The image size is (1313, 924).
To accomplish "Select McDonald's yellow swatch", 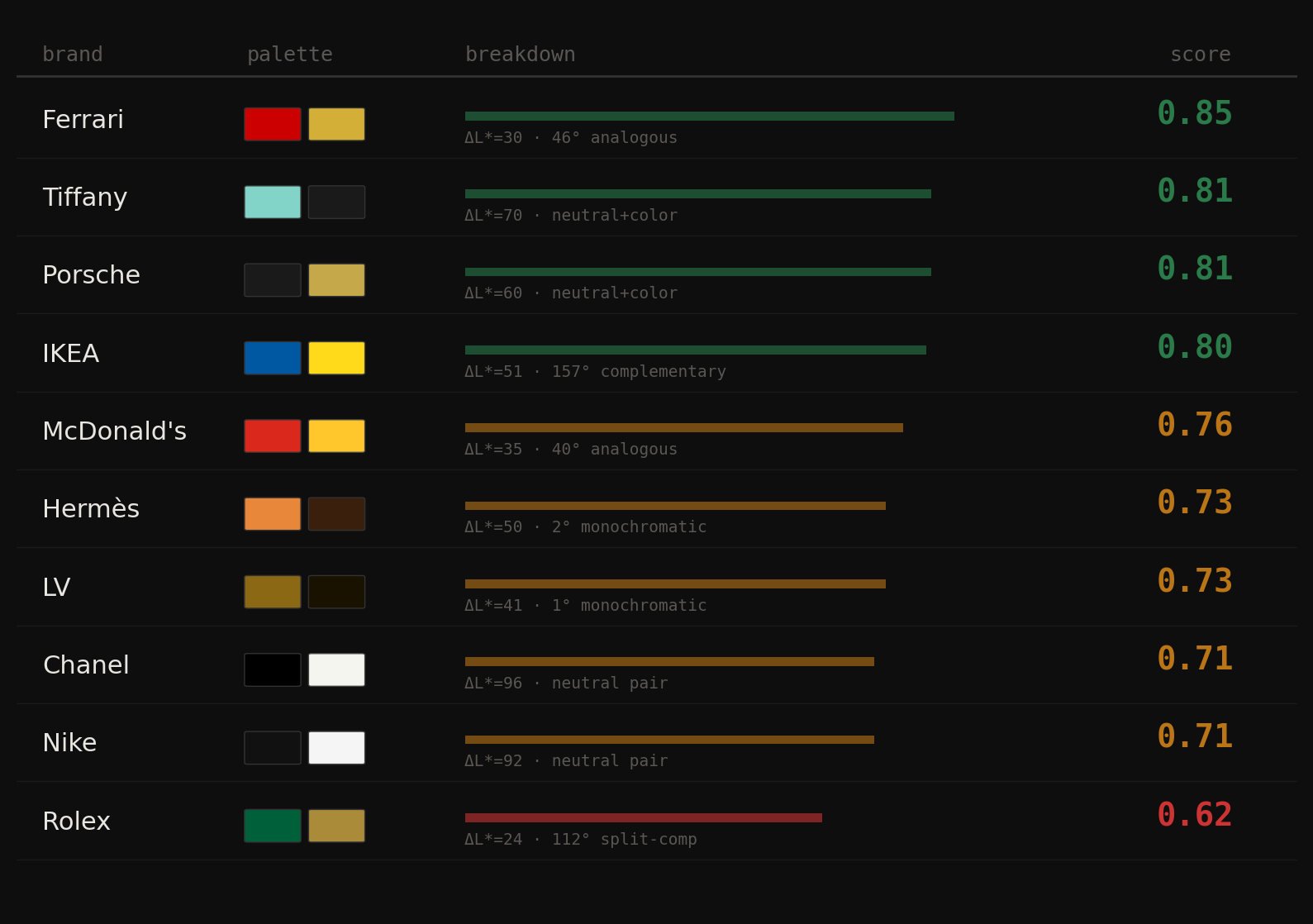I will [336, 436].
